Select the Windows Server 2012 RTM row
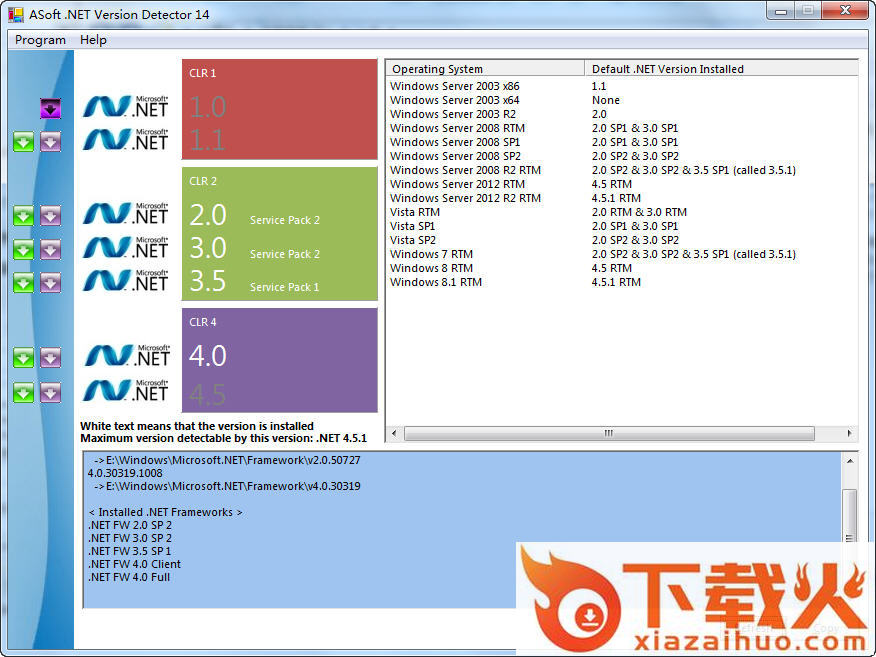 click(622, 184)
